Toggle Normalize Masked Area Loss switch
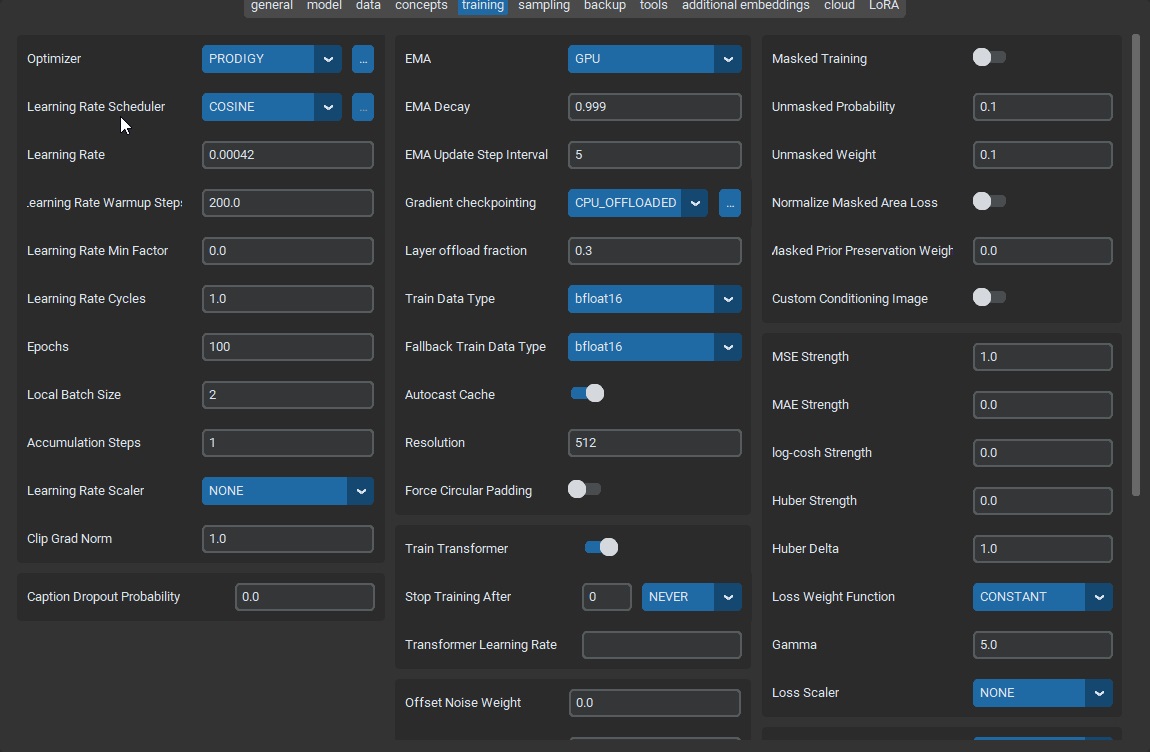Image resolution: width=1150 pixels, height=752 pixels. (x=989, y=201)
